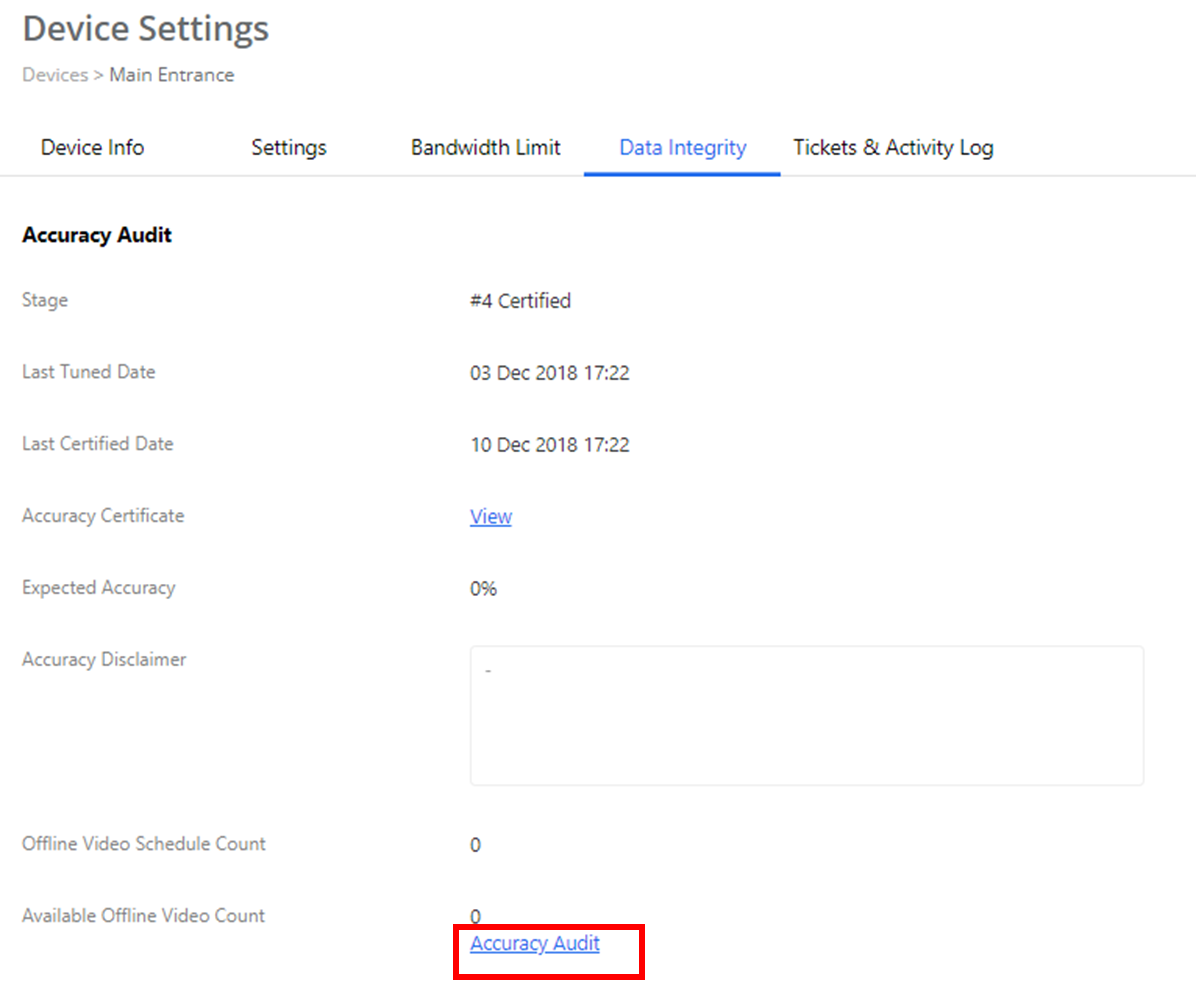This screenshot has width=1196, height=983.
Task: Select the '#4 Certified' stage value
Action: [520, 301]
